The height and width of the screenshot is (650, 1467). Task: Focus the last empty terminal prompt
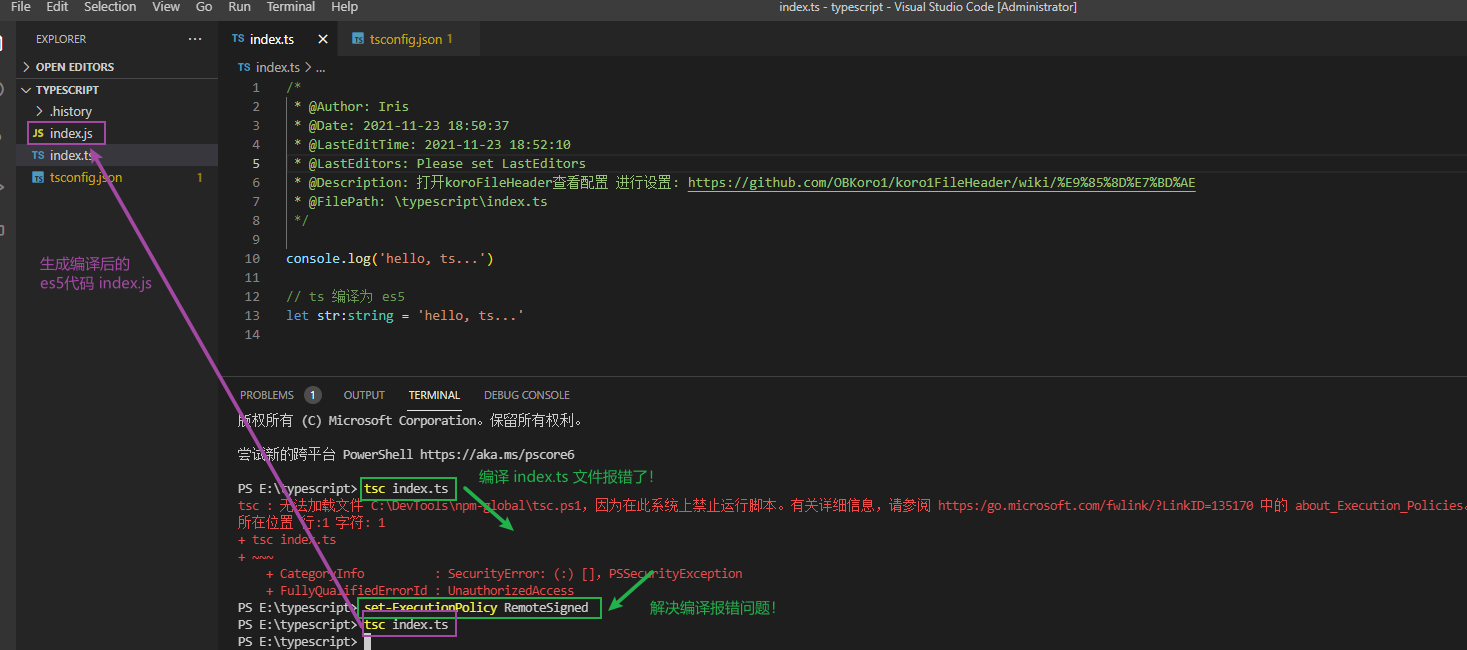[367, 642]
